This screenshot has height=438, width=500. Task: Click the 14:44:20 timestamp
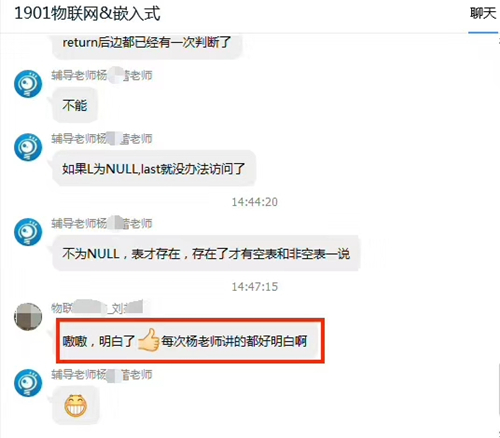[x=255, y=202]
